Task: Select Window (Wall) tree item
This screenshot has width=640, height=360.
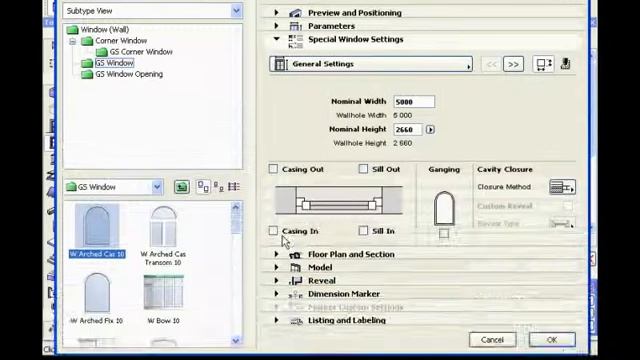Action: click(104, 29)
